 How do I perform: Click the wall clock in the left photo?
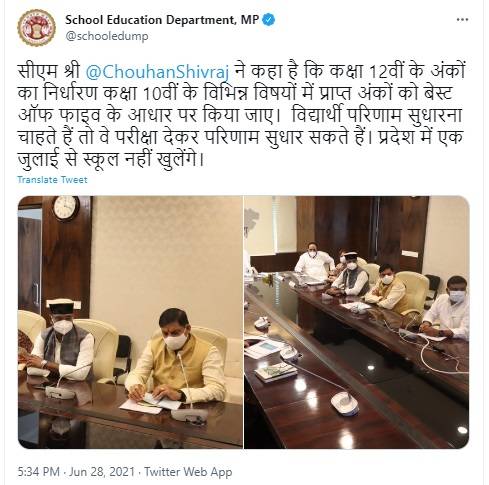point(66,208)
